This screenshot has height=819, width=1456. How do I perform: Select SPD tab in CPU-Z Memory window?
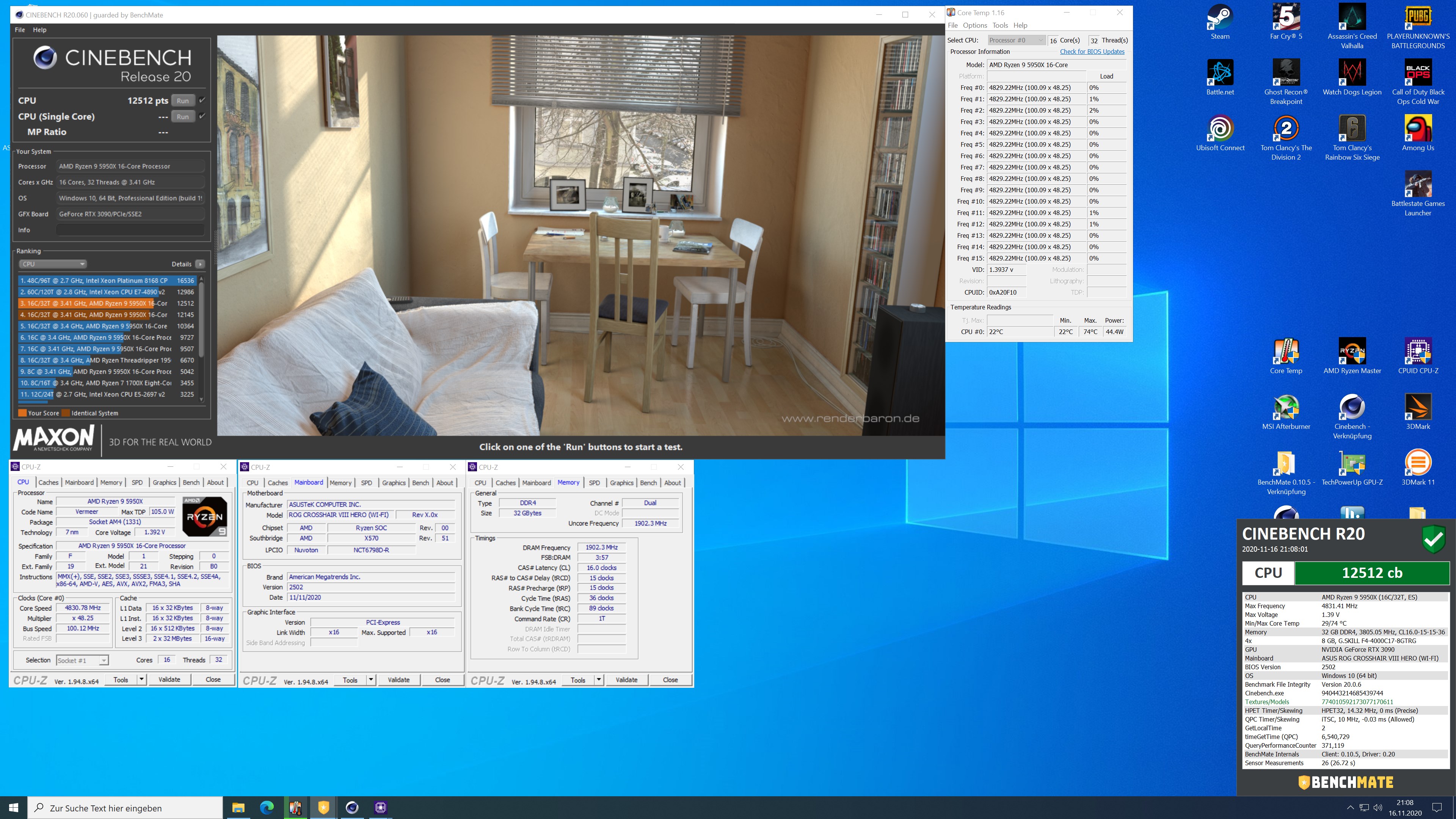[594, 483]
